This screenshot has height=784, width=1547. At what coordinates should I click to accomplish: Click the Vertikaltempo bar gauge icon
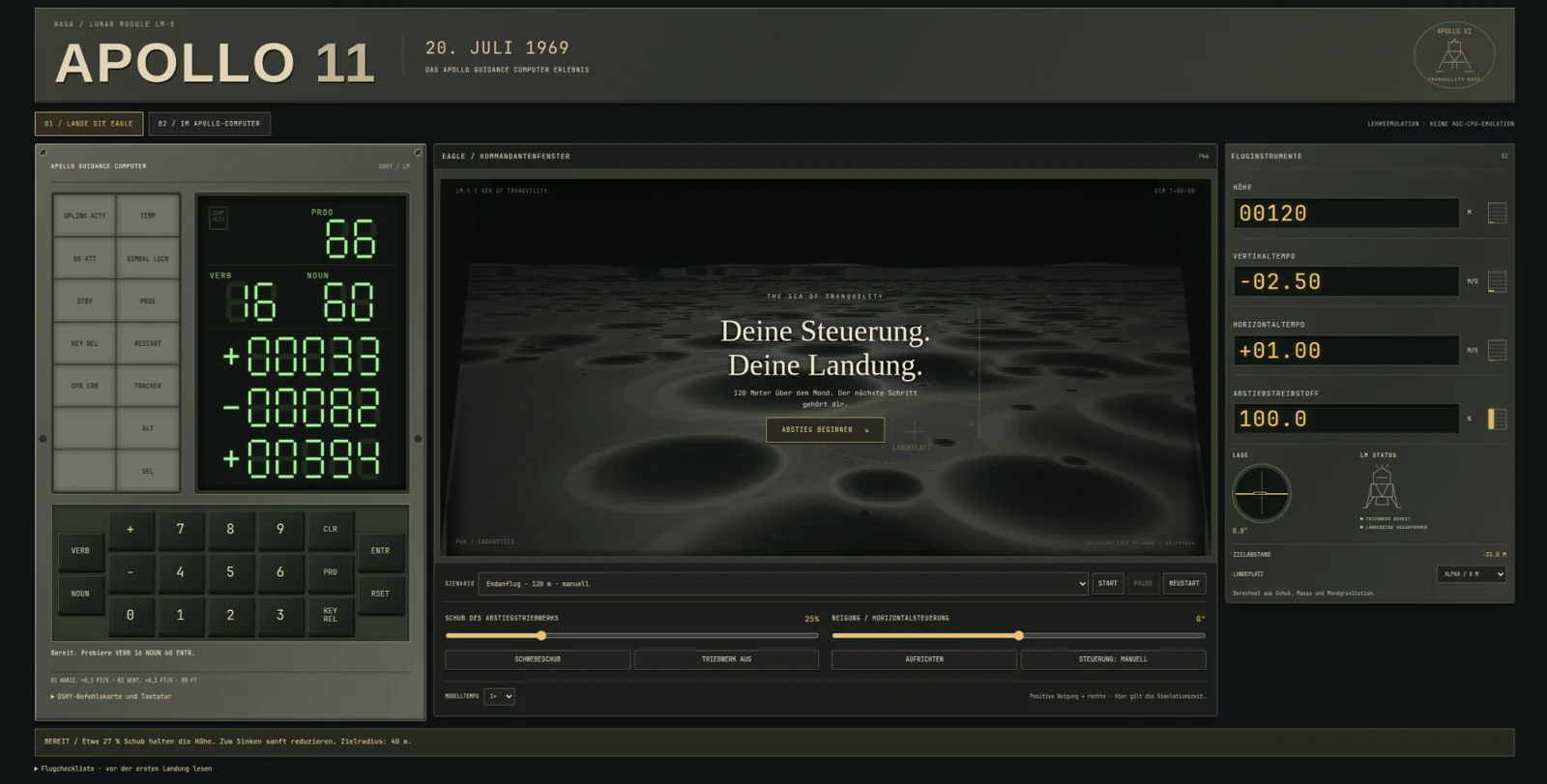tap(1497, 281)
